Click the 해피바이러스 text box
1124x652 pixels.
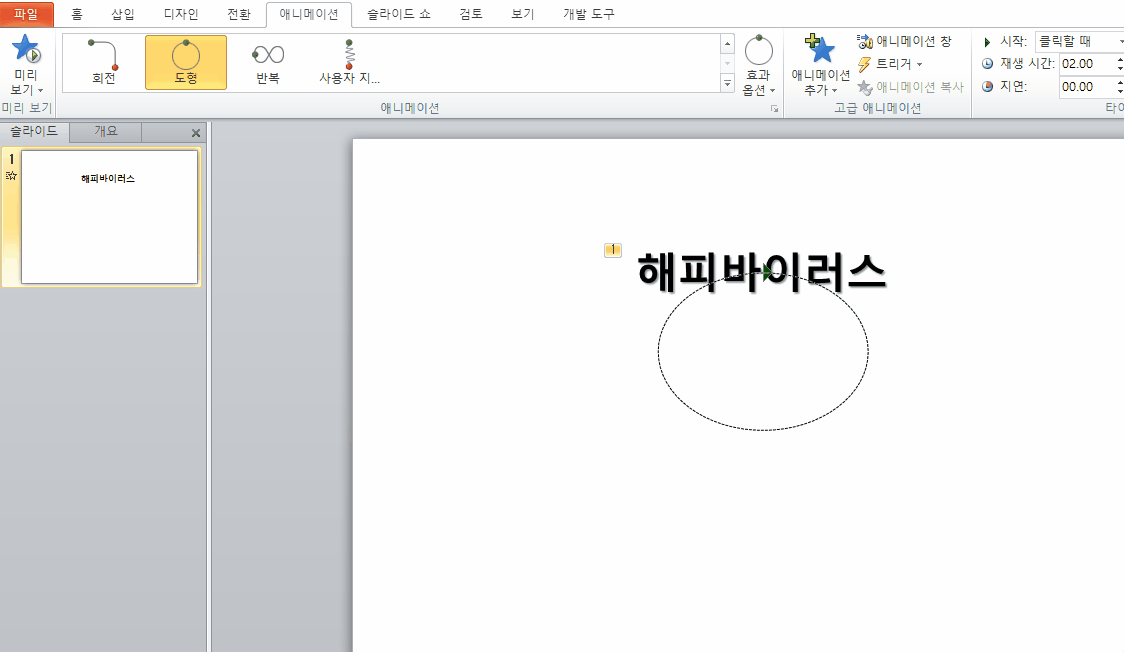[762, 272]
